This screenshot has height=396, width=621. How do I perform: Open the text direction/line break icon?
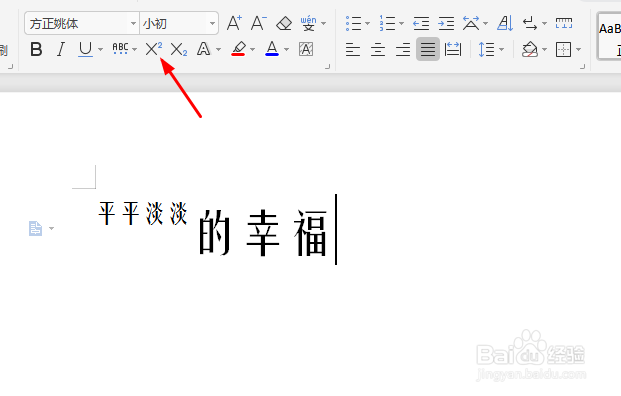coord(530,23)
